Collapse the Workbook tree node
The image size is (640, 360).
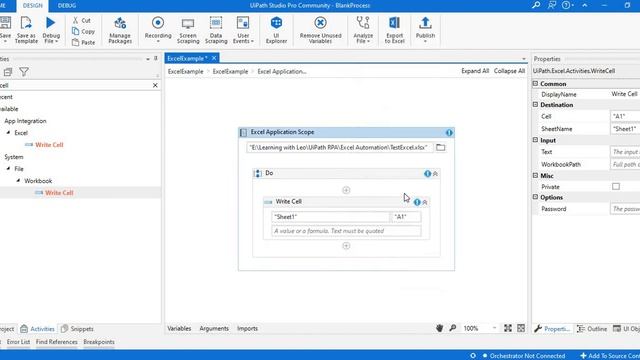(x=18, y=180)
